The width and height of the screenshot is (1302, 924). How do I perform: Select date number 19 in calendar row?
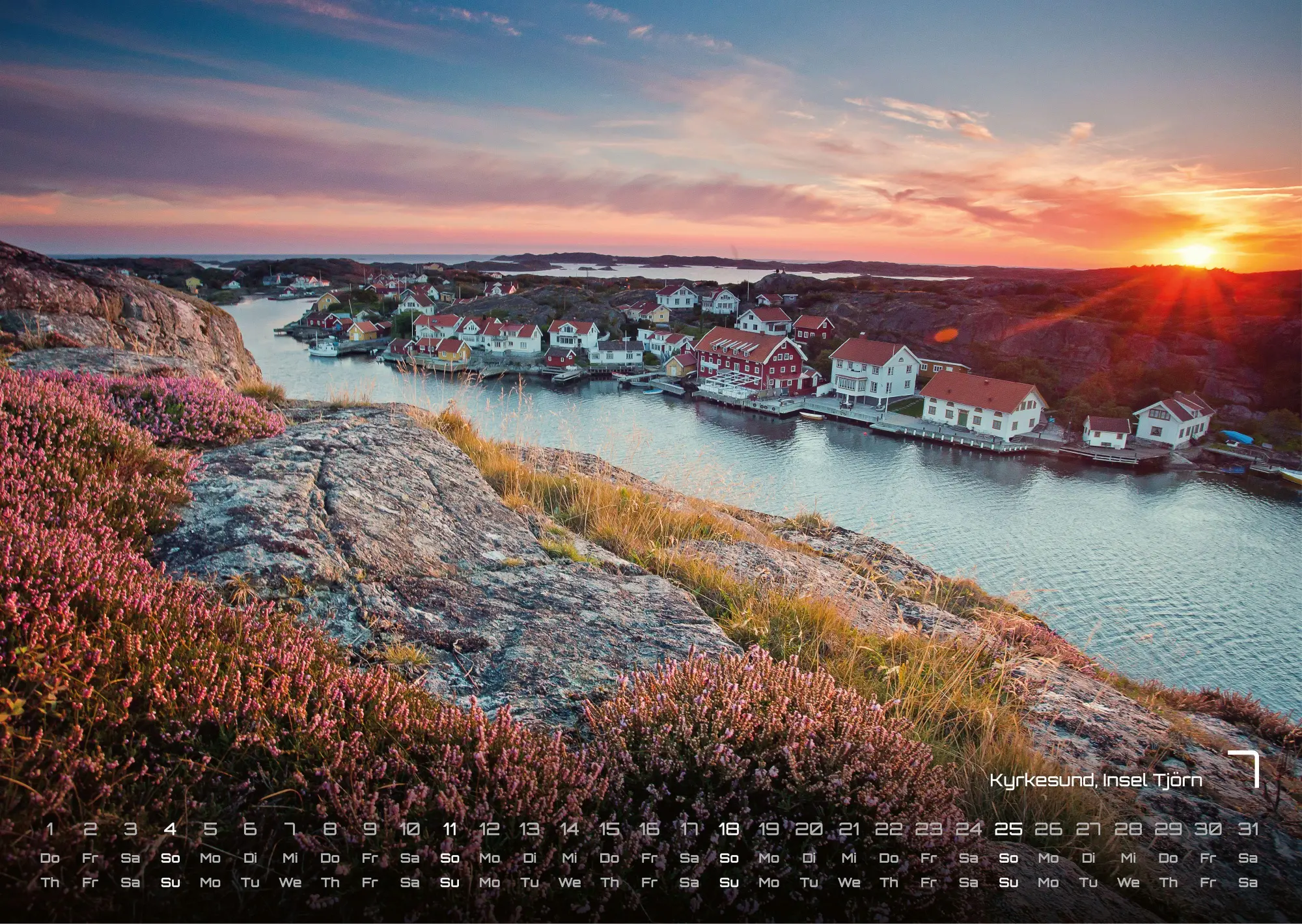click(769, 829)
